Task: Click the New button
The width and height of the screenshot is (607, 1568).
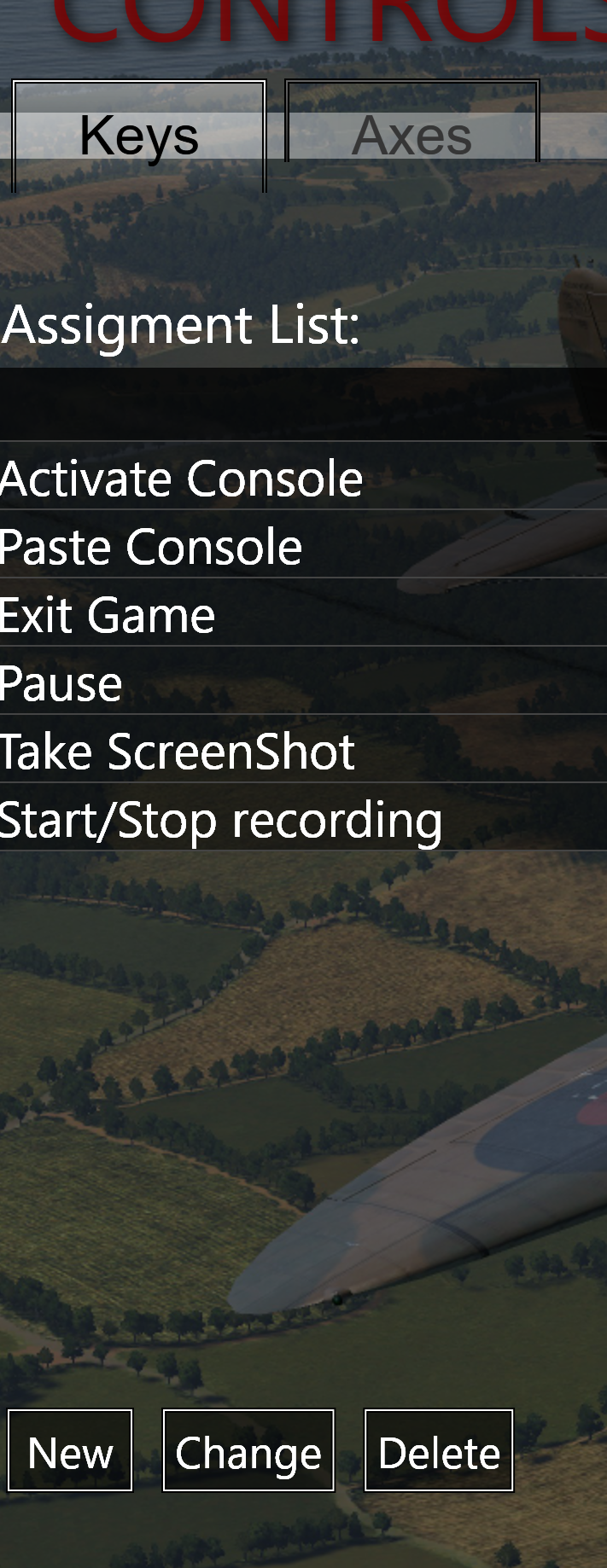Action: 70,1450
